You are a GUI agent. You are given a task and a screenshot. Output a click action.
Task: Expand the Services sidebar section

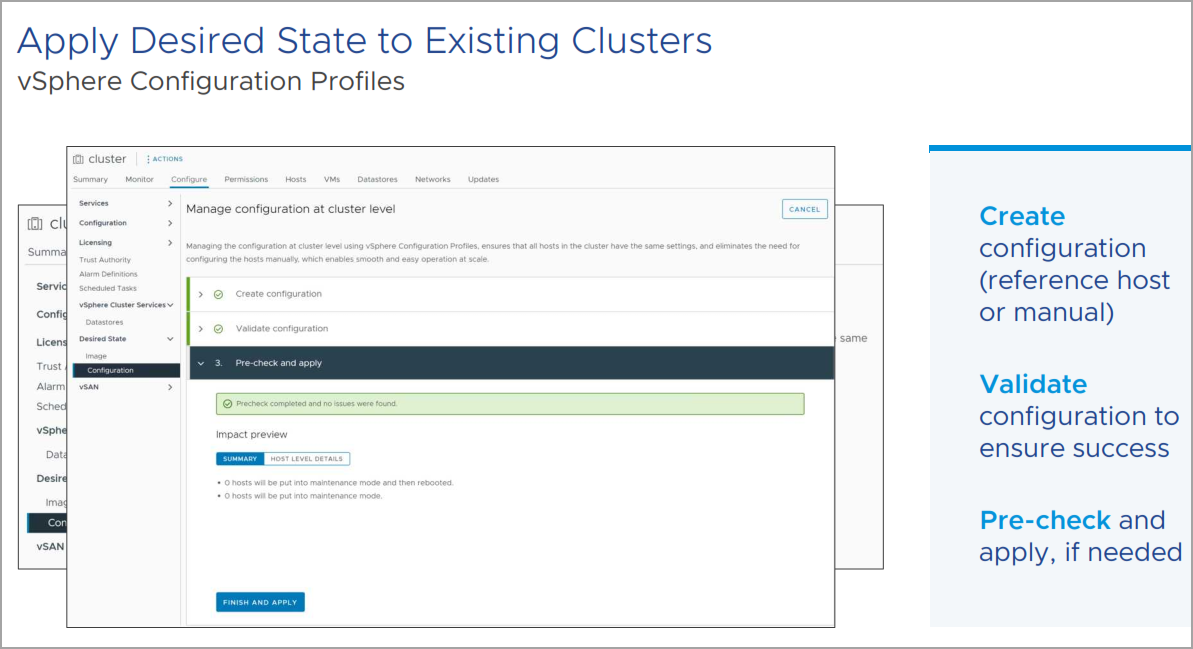[x=170, y=204]
